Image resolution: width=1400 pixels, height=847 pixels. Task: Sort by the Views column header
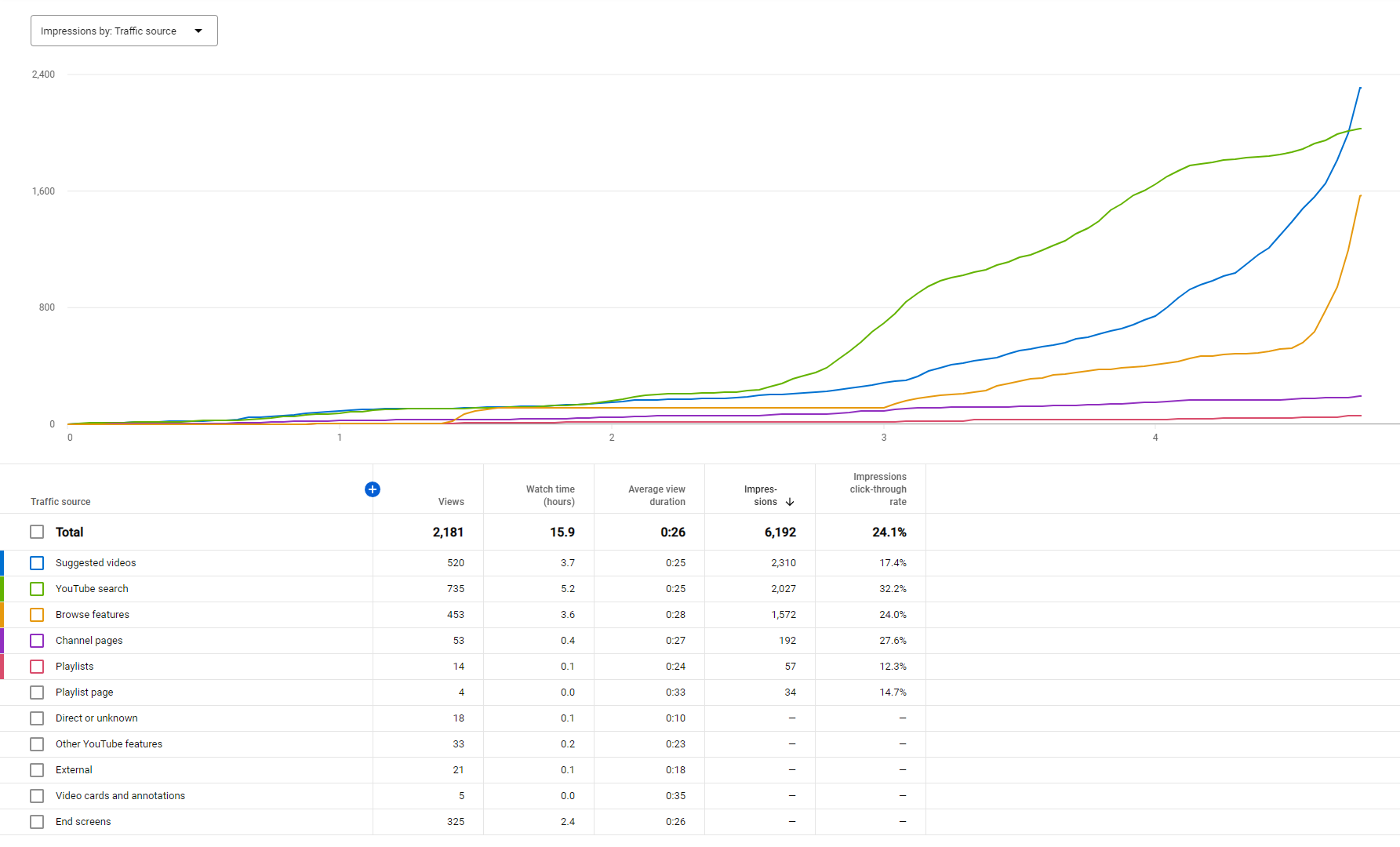click(451, 502)
